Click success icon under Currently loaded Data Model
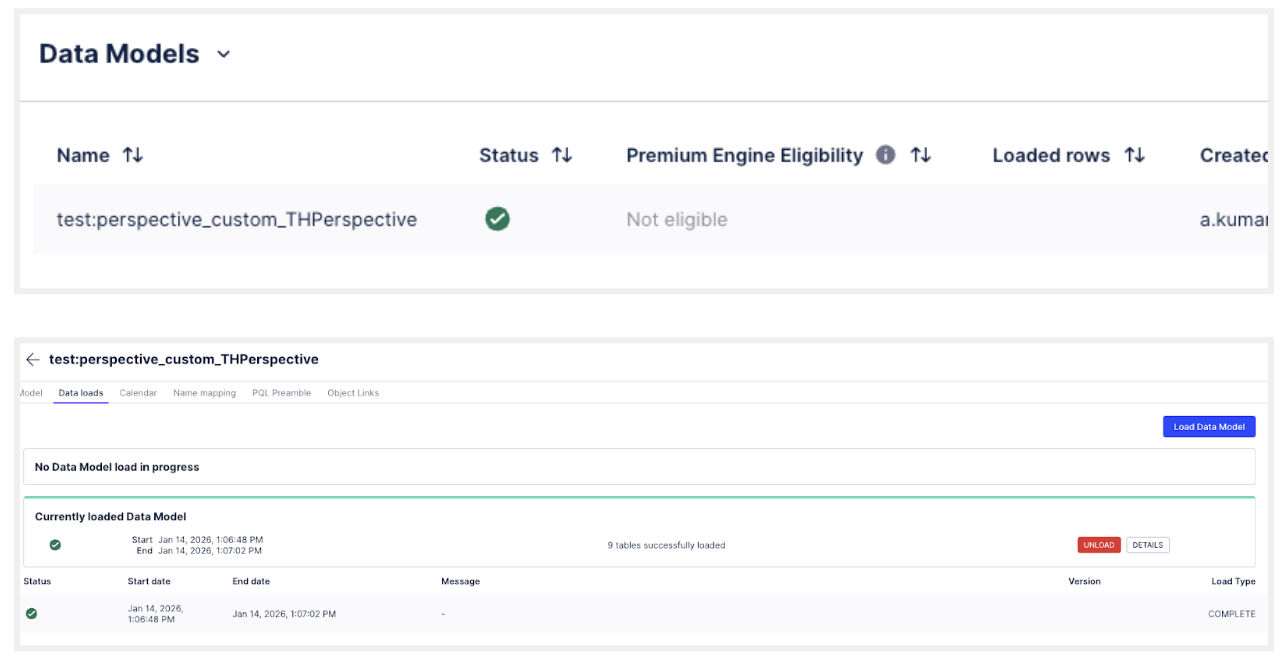This screenshot has width=1288, height=662. (55, 545)
